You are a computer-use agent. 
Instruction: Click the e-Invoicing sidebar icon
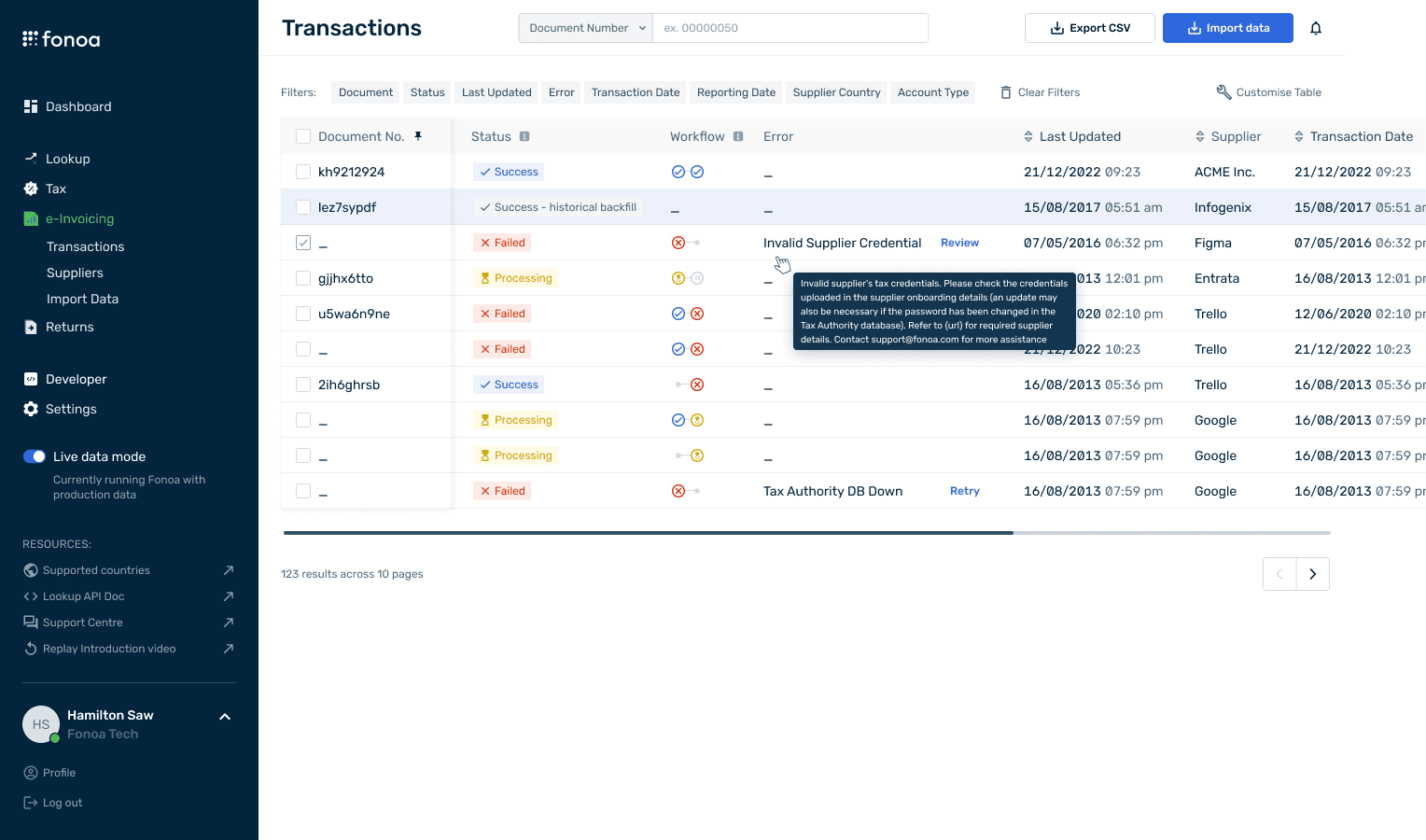coord(31,218)
